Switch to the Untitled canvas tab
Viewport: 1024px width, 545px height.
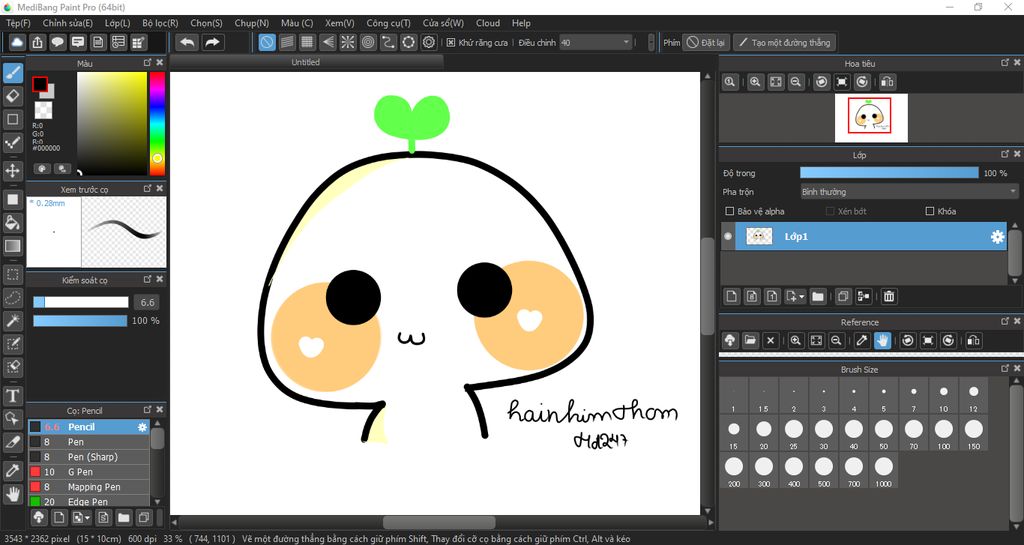tap(306, 62)
